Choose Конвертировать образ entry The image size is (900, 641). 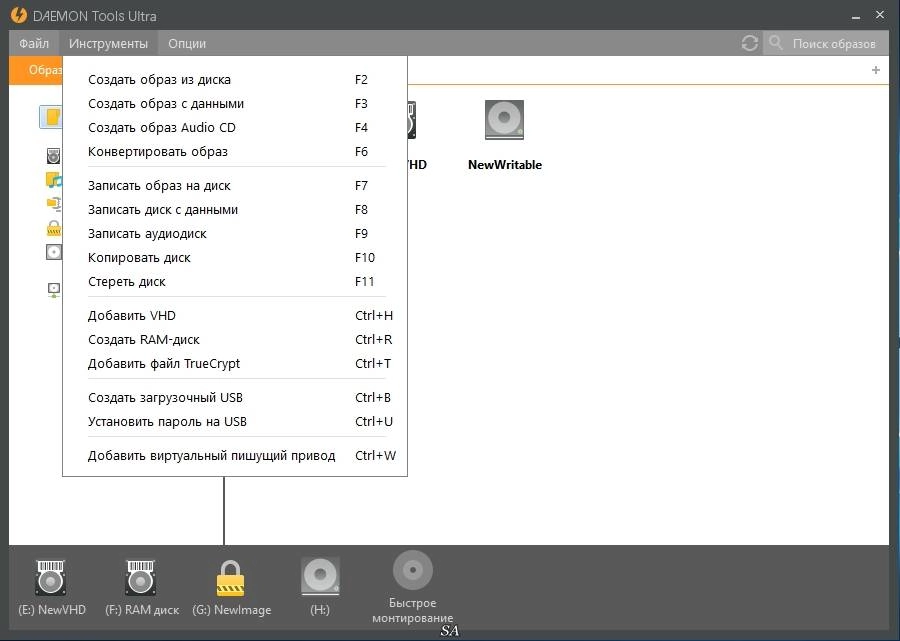(x=235, y=152)
